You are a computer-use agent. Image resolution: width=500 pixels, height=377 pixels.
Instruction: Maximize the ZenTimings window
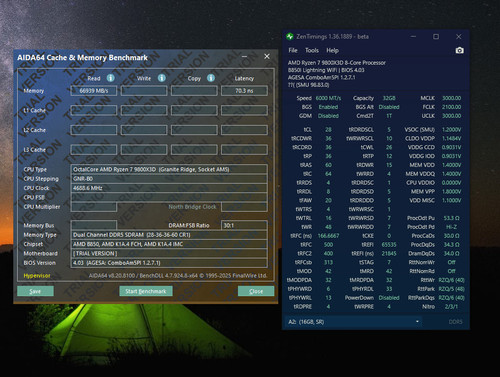tap(436, 37)
